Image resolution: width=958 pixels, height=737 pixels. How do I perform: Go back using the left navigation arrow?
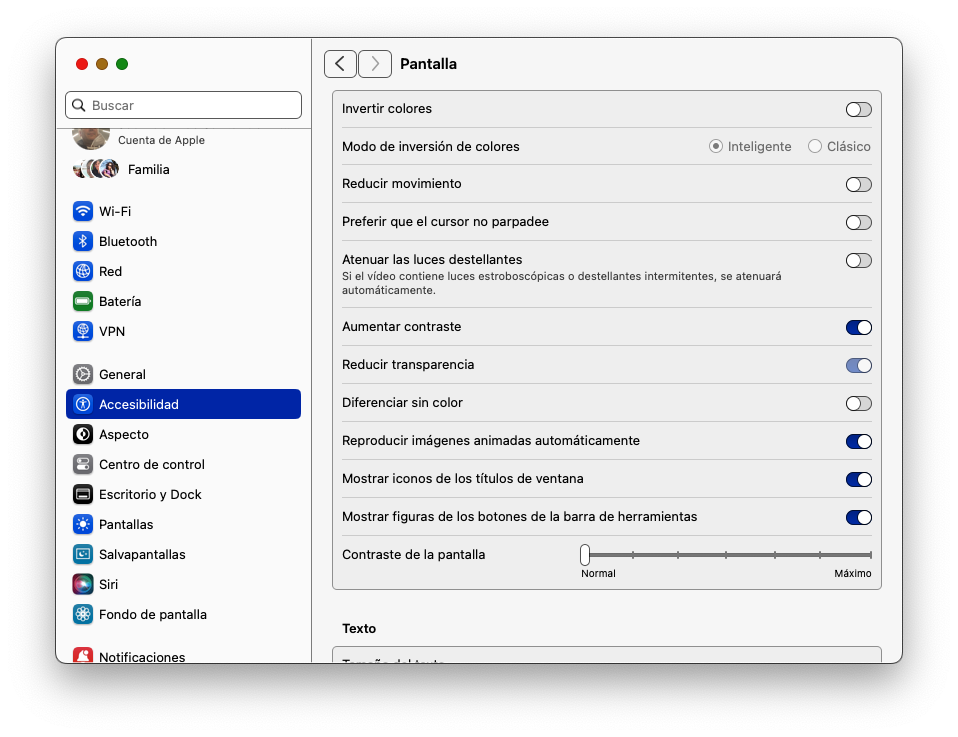pos(340,63)
